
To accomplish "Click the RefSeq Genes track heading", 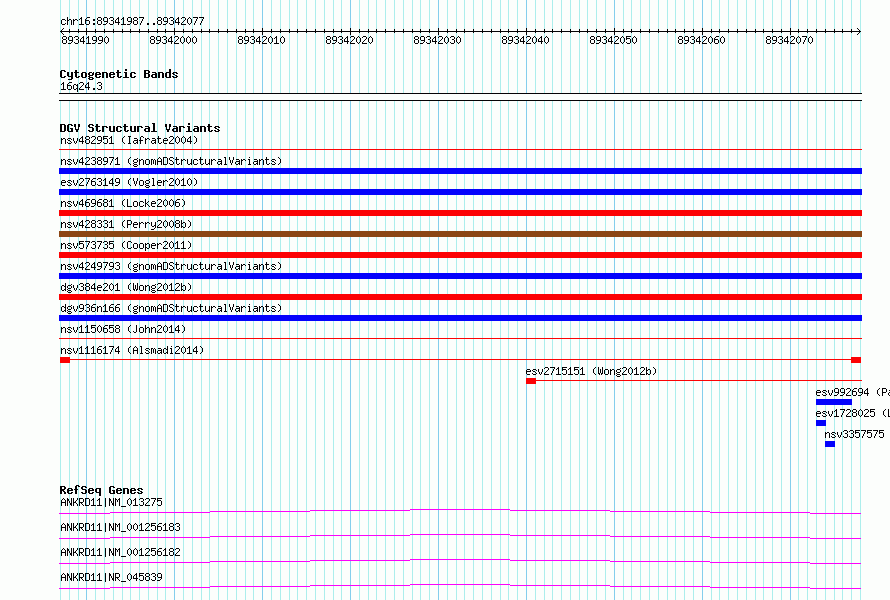I will [101, 490].
